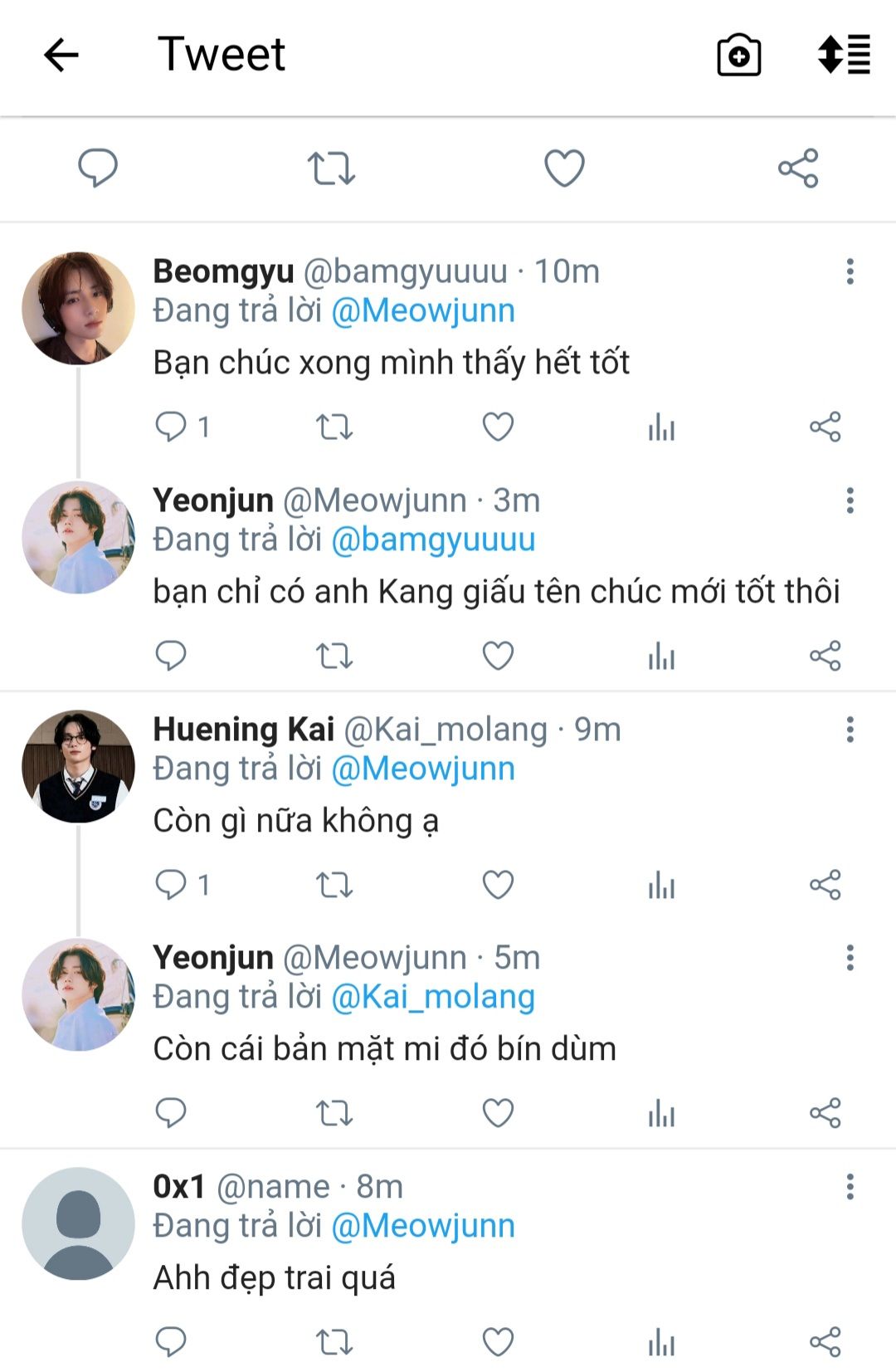The image size is (896, 1372).
Task: Like the "Ahh đẹp trai quá" reply
Action: point(498,1342)
